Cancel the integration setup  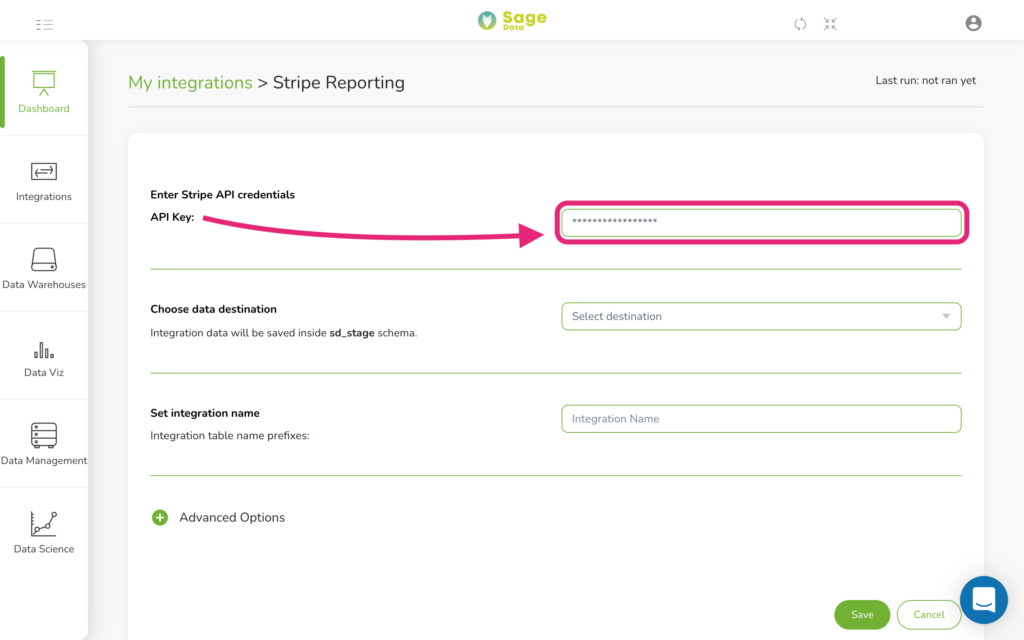(x=929, y=615)
